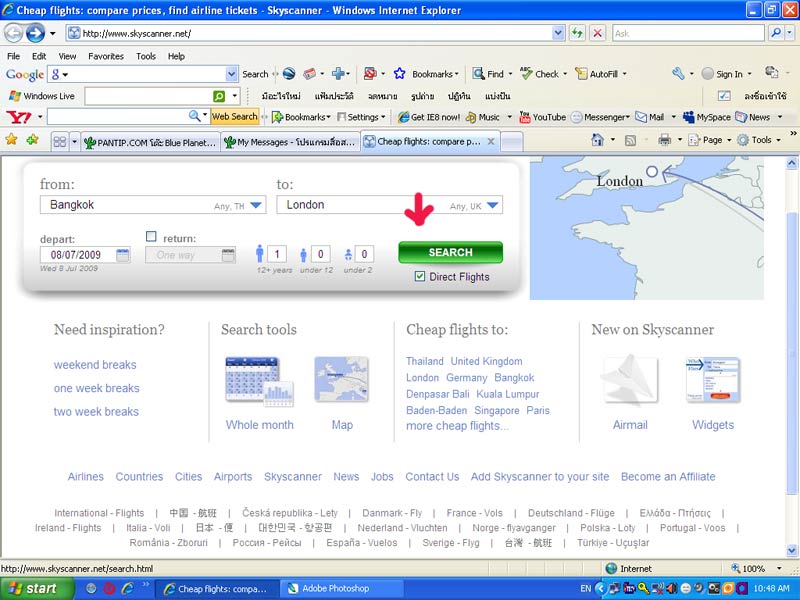Click the browser Forward arrow button
800x600 pixels.
[35, 34]
